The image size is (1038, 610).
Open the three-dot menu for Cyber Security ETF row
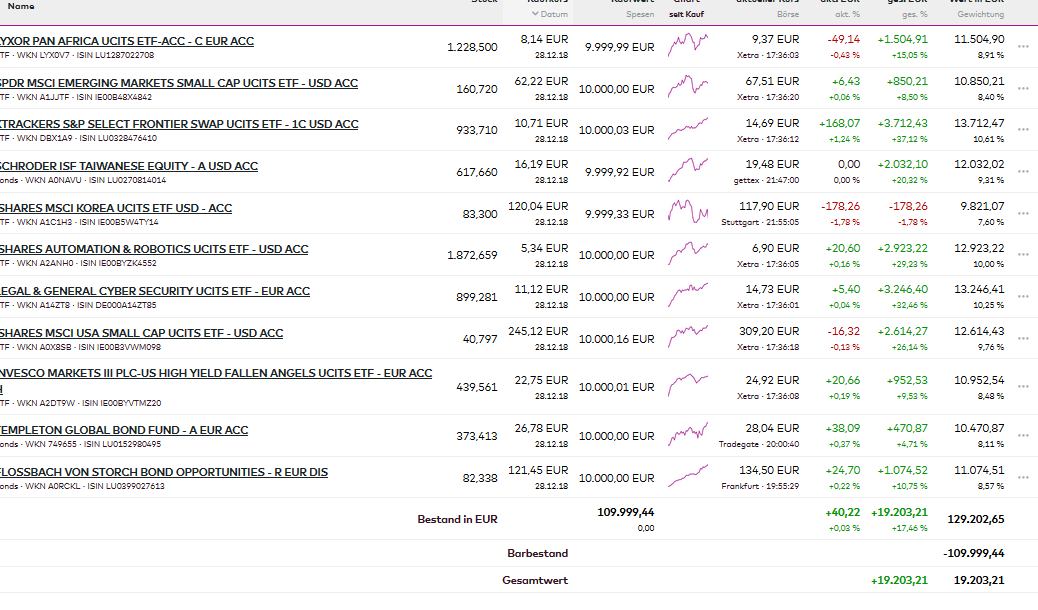click(x=1023, y=297)
